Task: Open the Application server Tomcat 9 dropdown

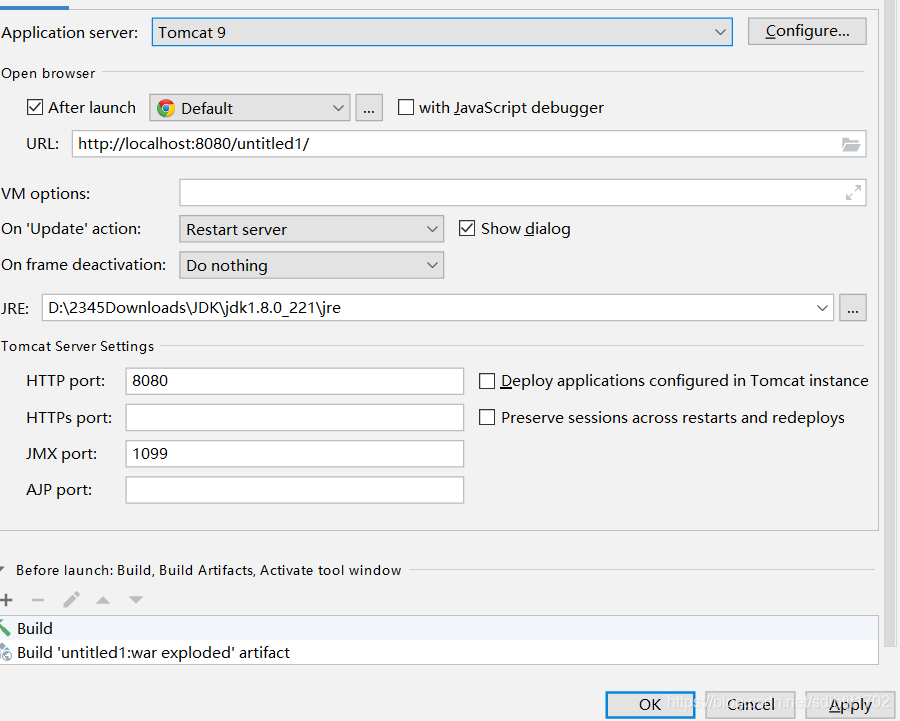Action: pos(442,32)
